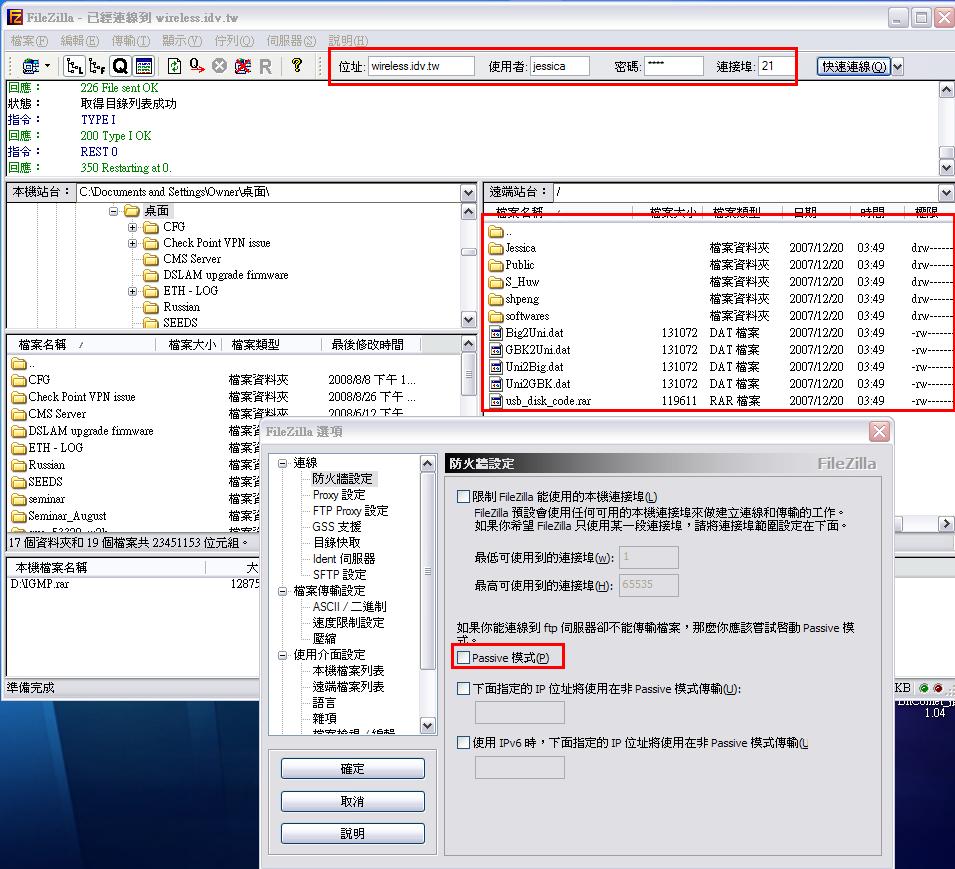Tick the 使用 IPv6 時 IP address checkbox

click(463, 743)
